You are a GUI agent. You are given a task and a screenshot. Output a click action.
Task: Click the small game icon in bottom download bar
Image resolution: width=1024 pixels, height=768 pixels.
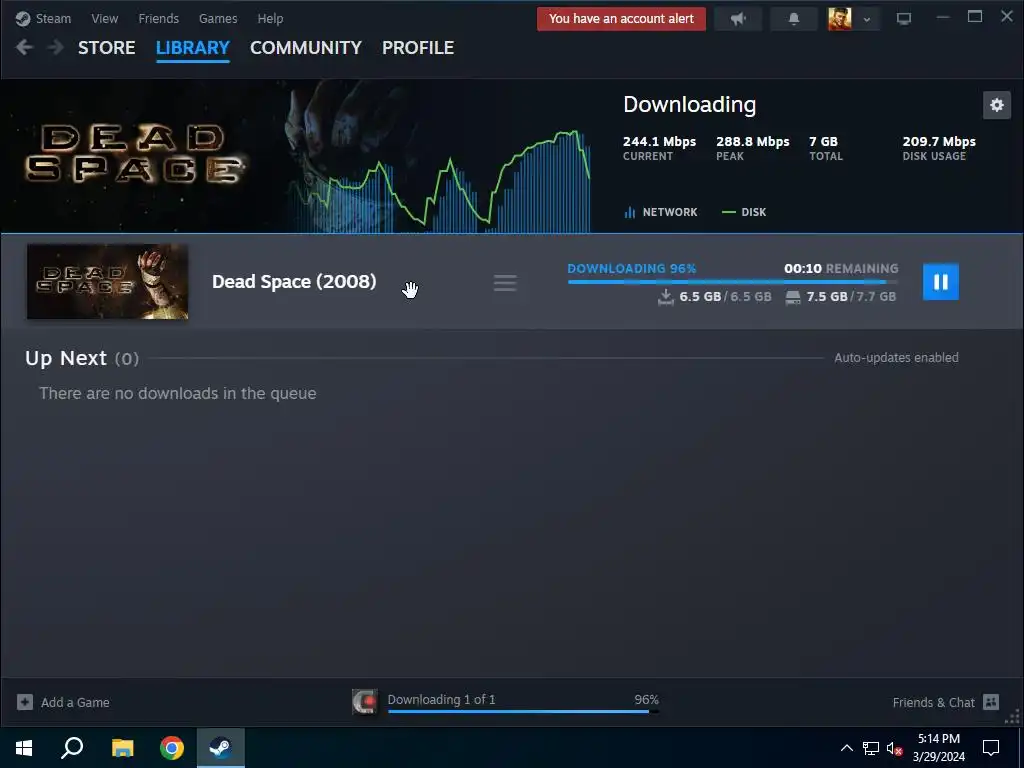point(364,702)
